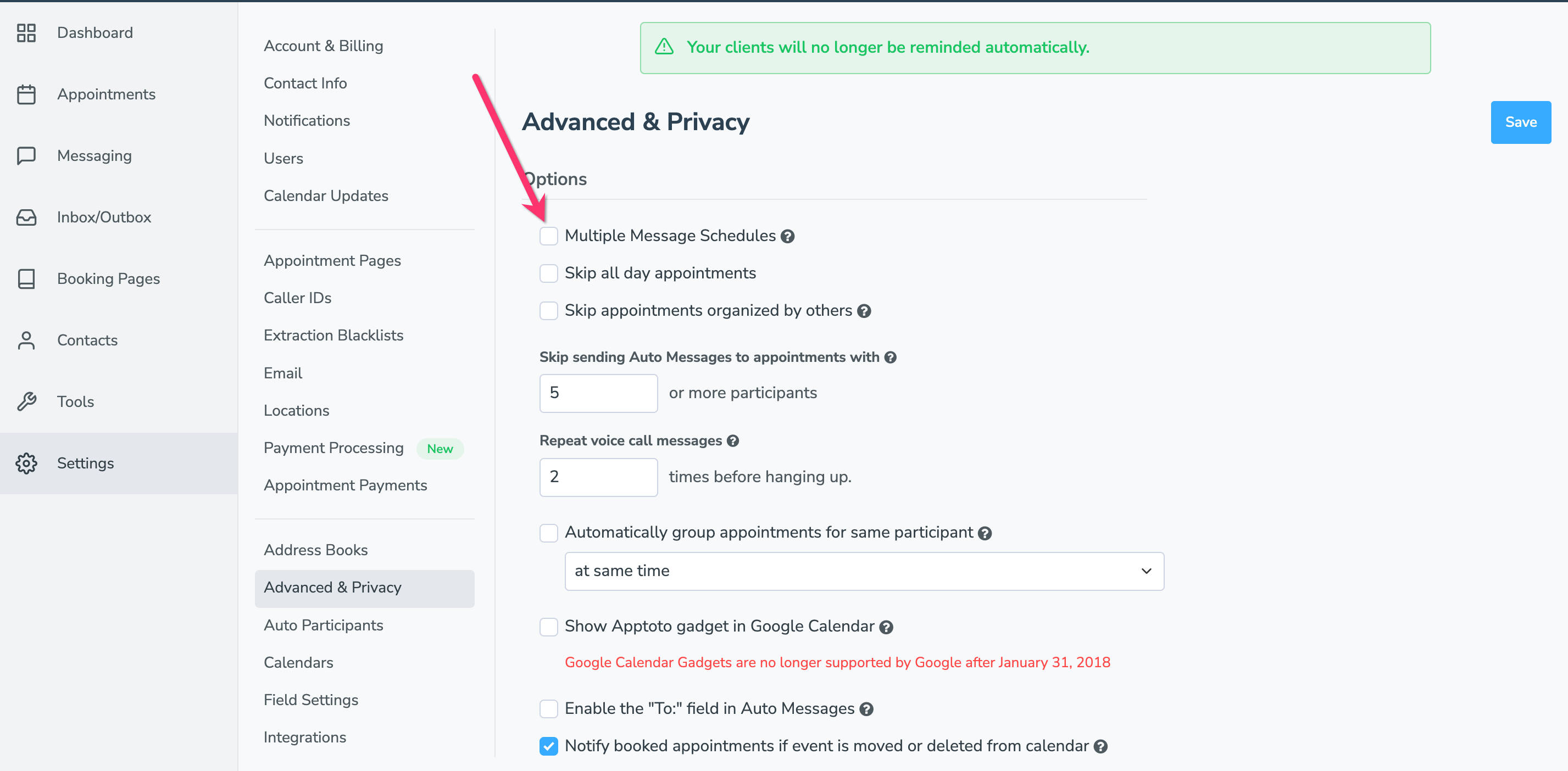Select the Appointments calendar icon

(x=26, y=94)
